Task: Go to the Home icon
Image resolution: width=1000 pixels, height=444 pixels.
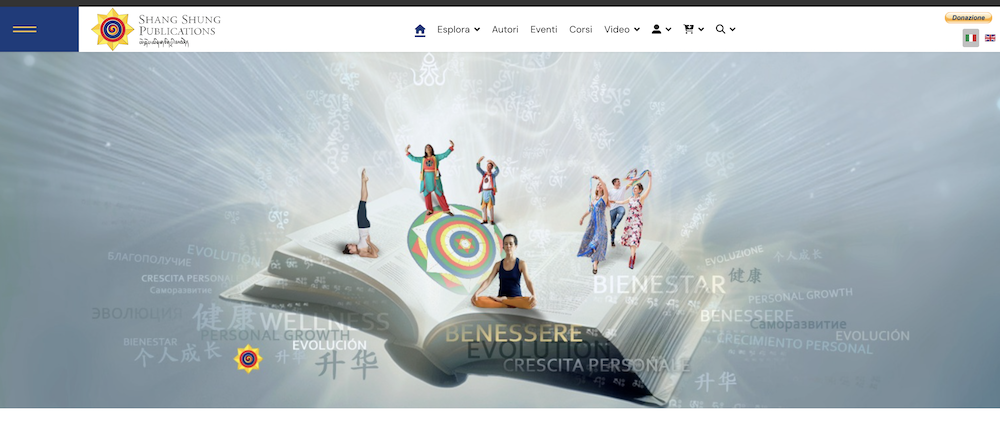Action: click(x=420, y=30)
